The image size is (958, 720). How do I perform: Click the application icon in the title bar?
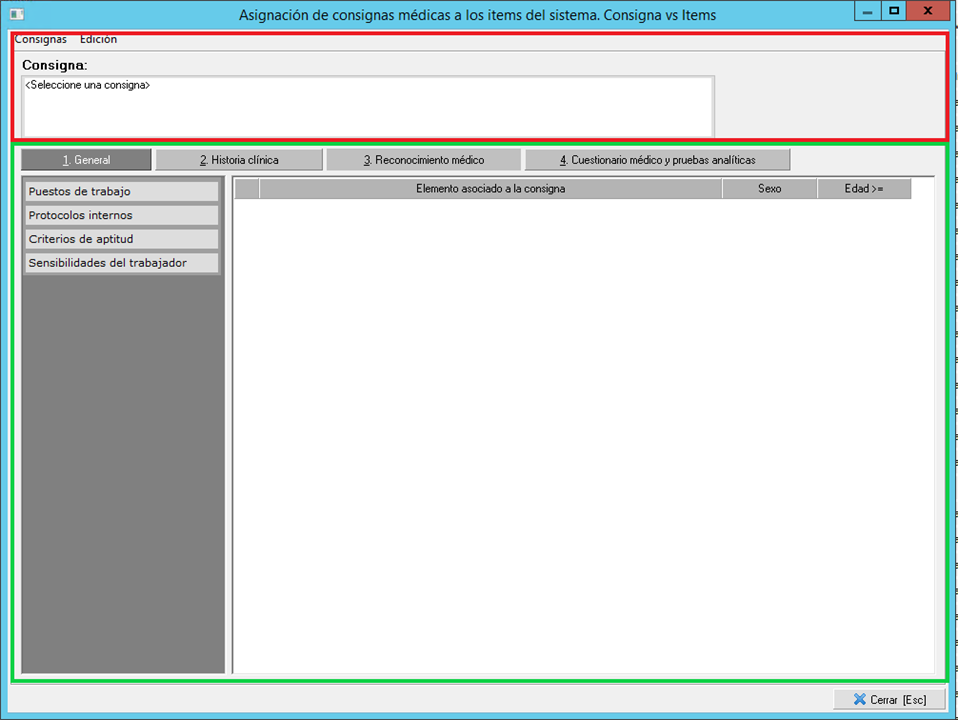[16, 13]
